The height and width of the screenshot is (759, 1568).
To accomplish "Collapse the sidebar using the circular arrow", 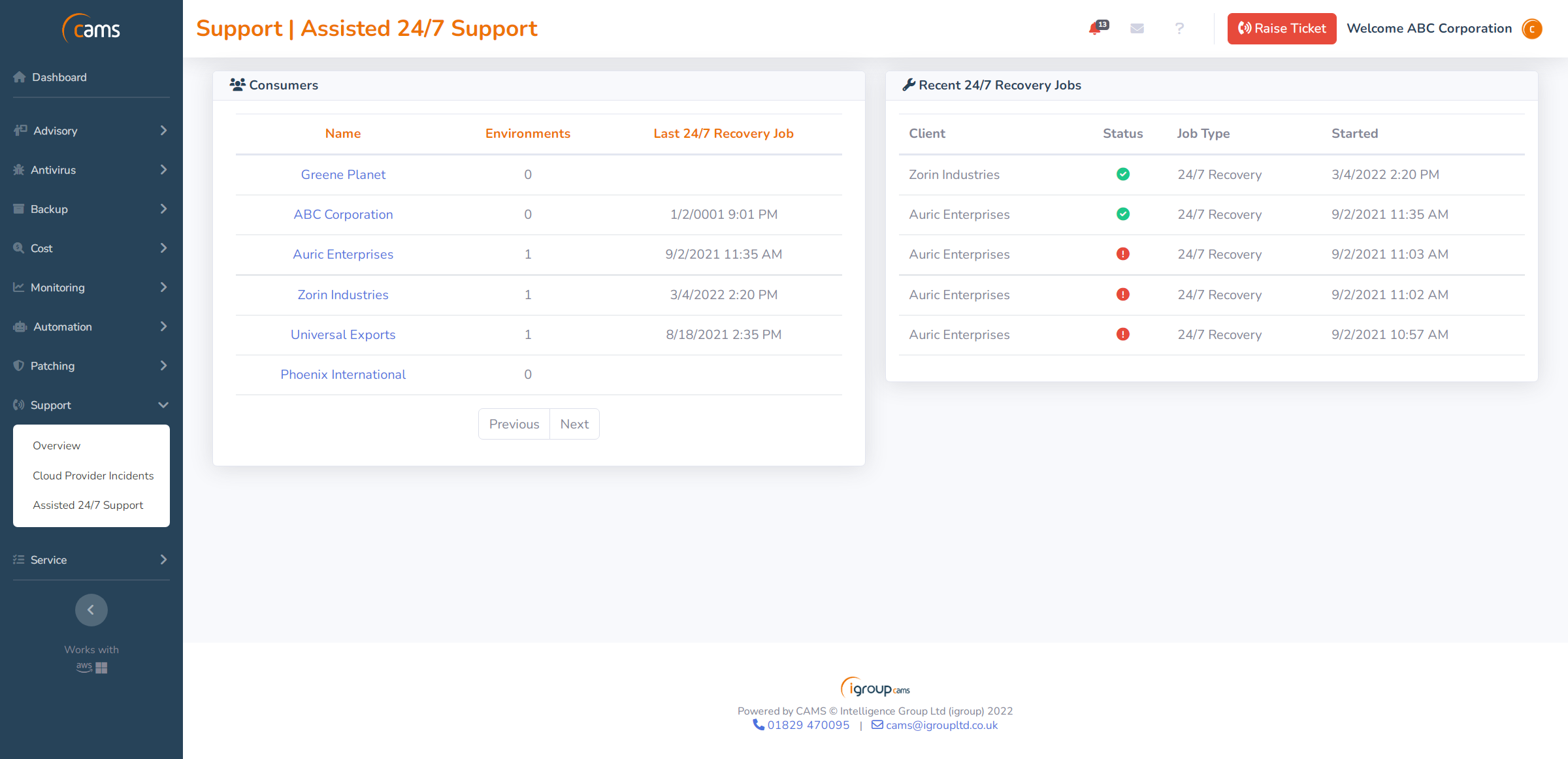I will 91,609.
